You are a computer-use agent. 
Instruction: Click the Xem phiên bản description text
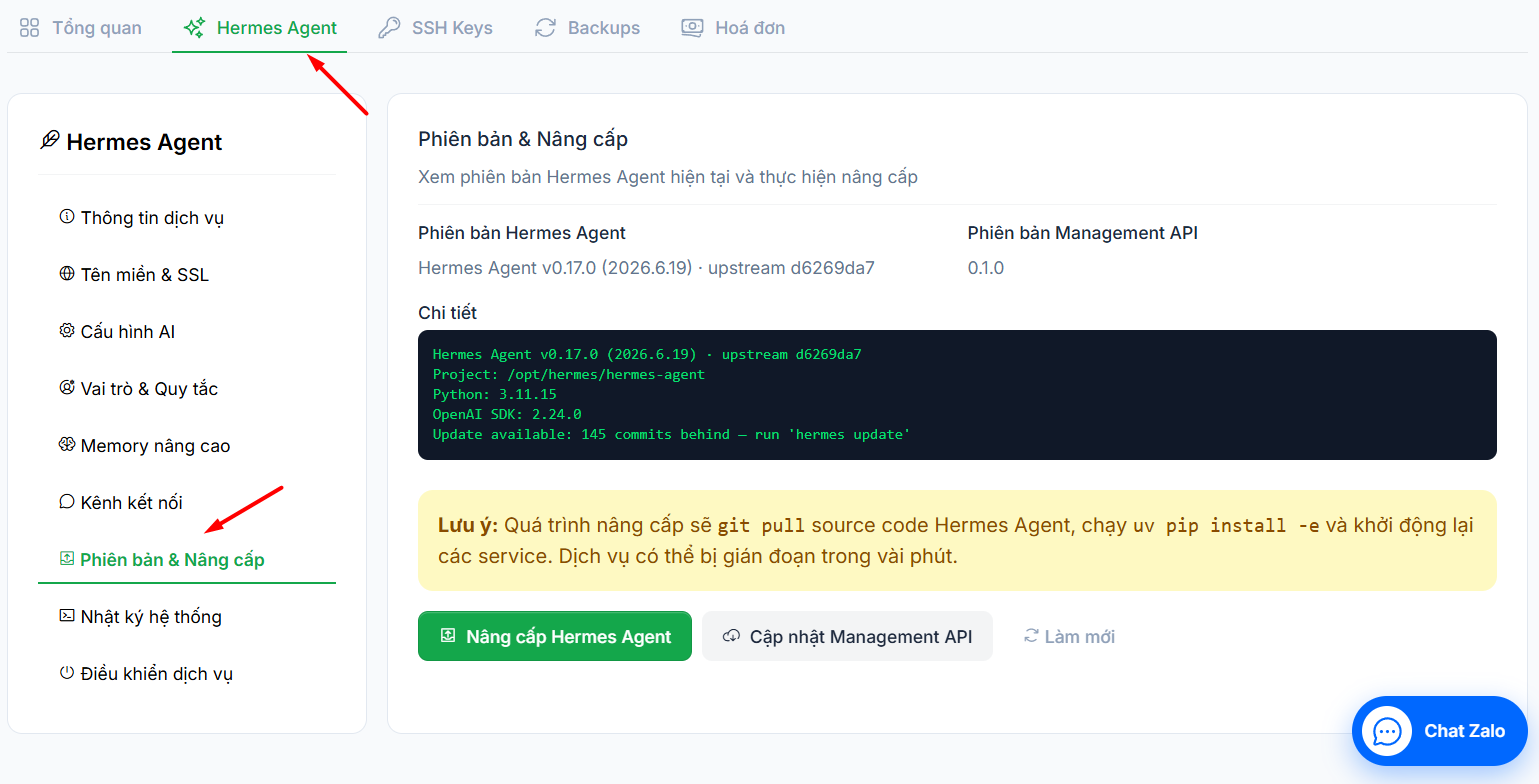[668, 177]
